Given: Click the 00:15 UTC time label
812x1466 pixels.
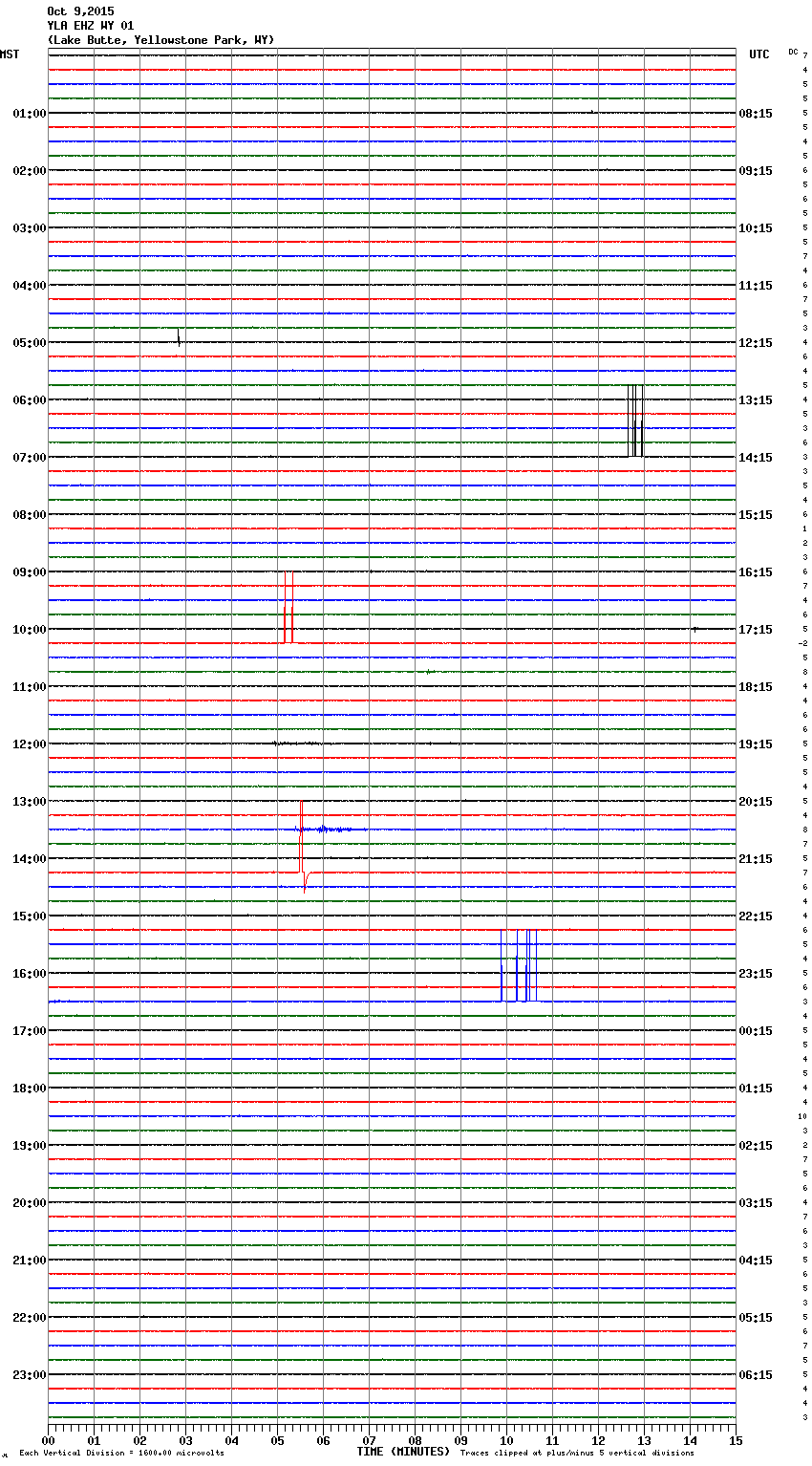Looking at the screenshot, I should pos(756,1031).
